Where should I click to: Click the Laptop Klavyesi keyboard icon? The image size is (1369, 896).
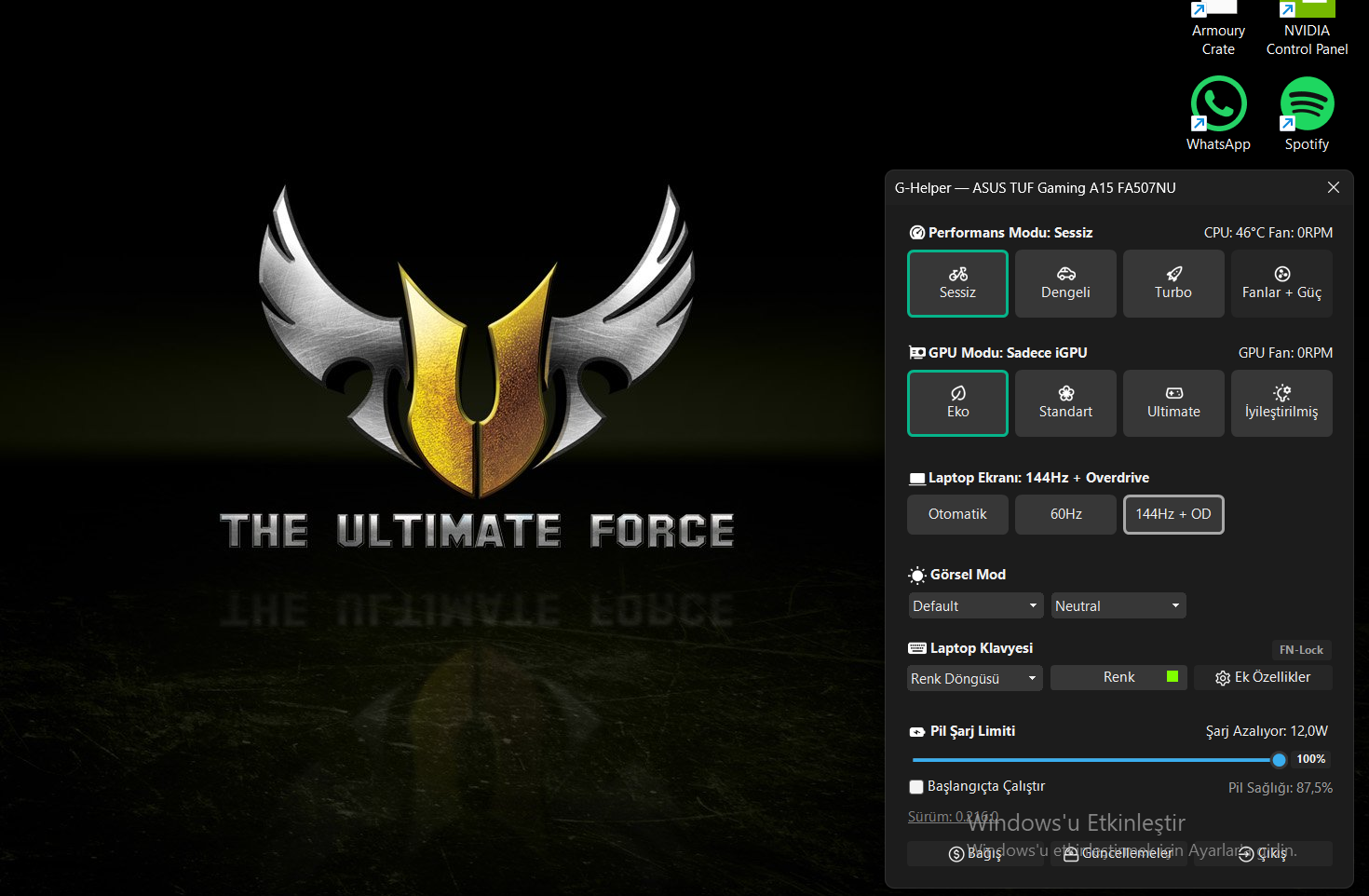(917, 648)
